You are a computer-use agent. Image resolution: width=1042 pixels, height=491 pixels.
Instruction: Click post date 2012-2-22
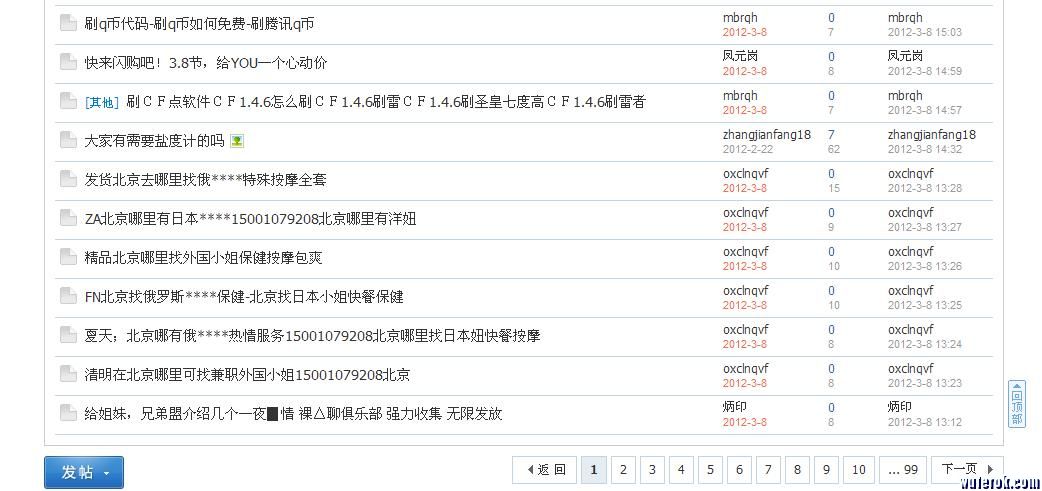point(748,149)
